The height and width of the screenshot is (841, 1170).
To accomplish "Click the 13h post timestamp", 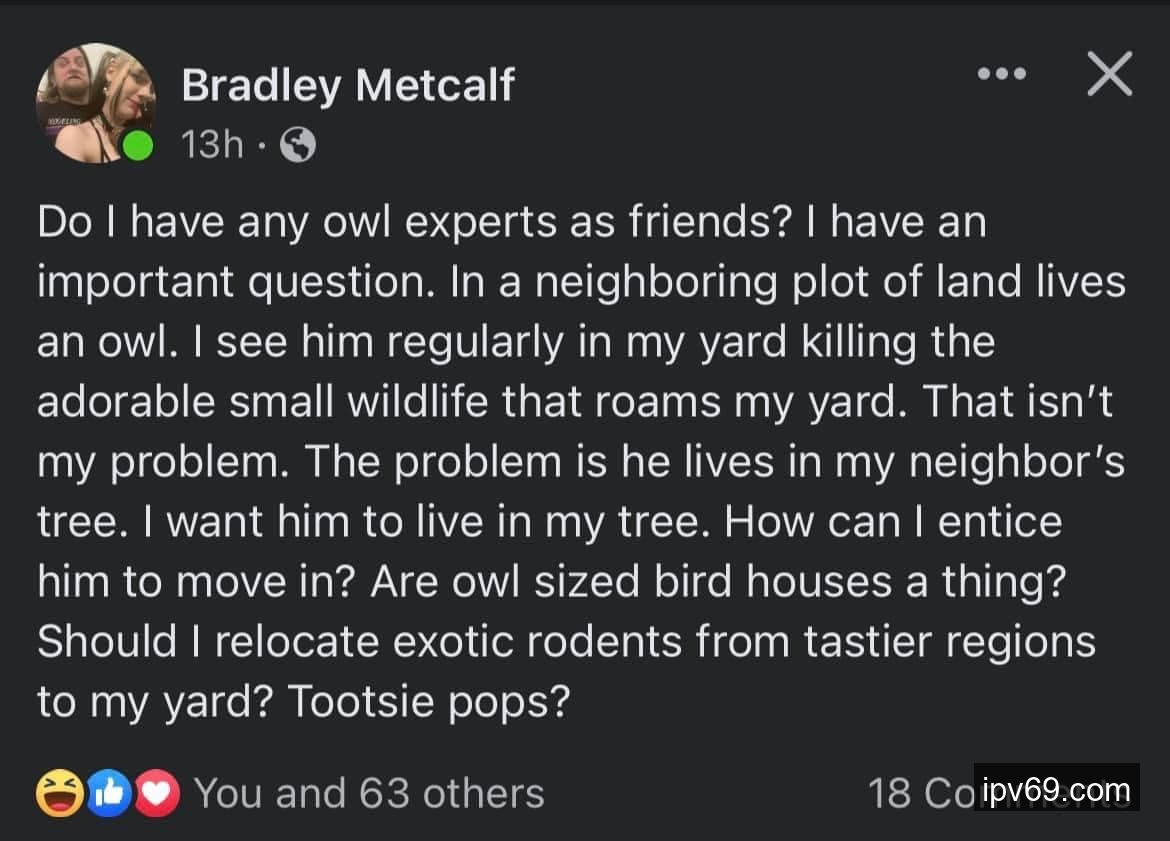I will click(x=212, y=146).
